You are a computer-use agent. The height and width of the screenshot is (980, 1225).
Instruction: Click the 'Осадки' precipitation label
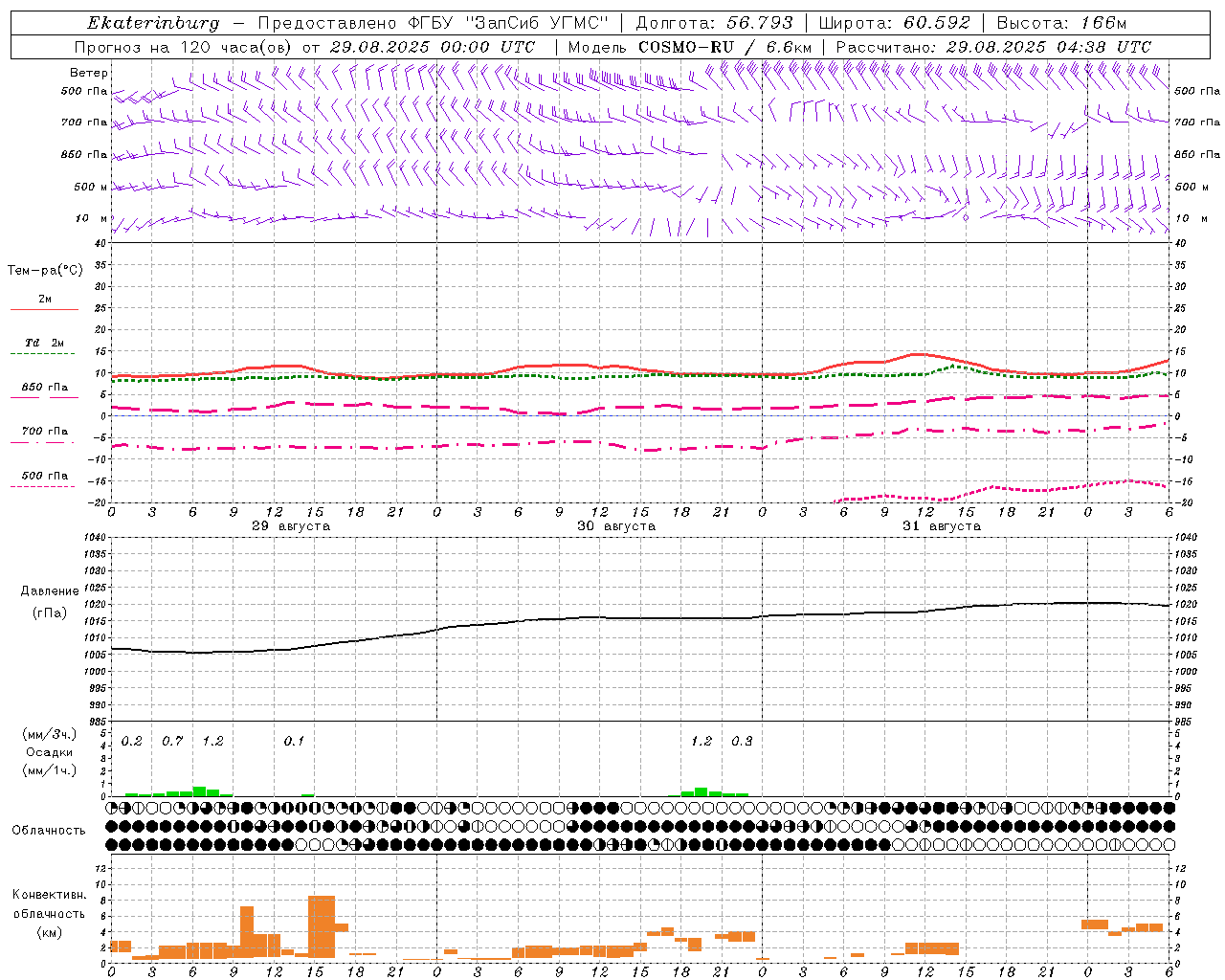pos(50,752)
